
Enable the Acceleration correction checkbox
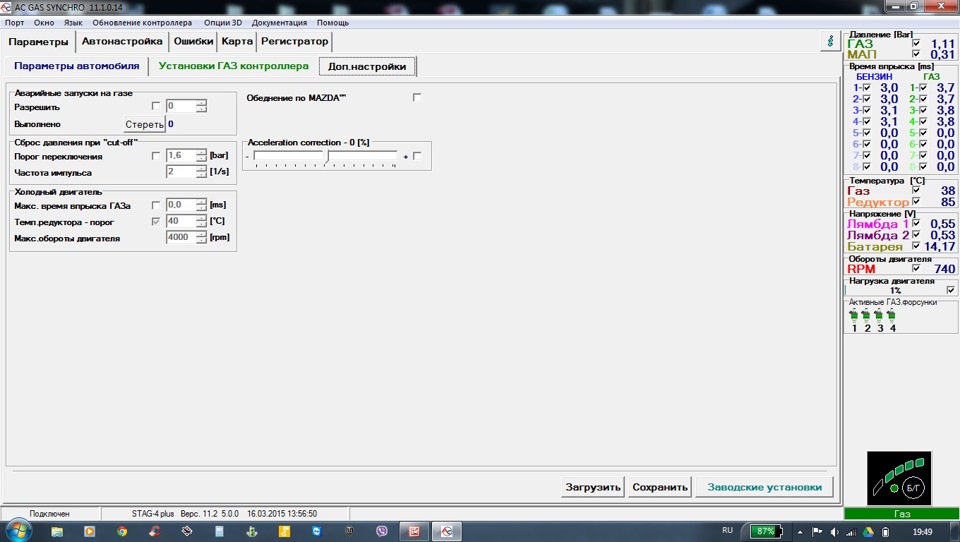point(417,156)
